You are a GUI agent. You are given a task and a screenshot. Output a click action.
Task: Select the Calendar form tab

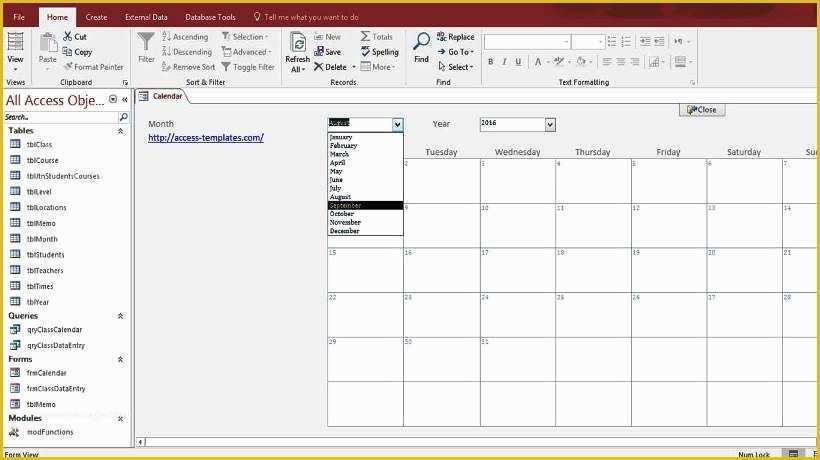[162, 96]
